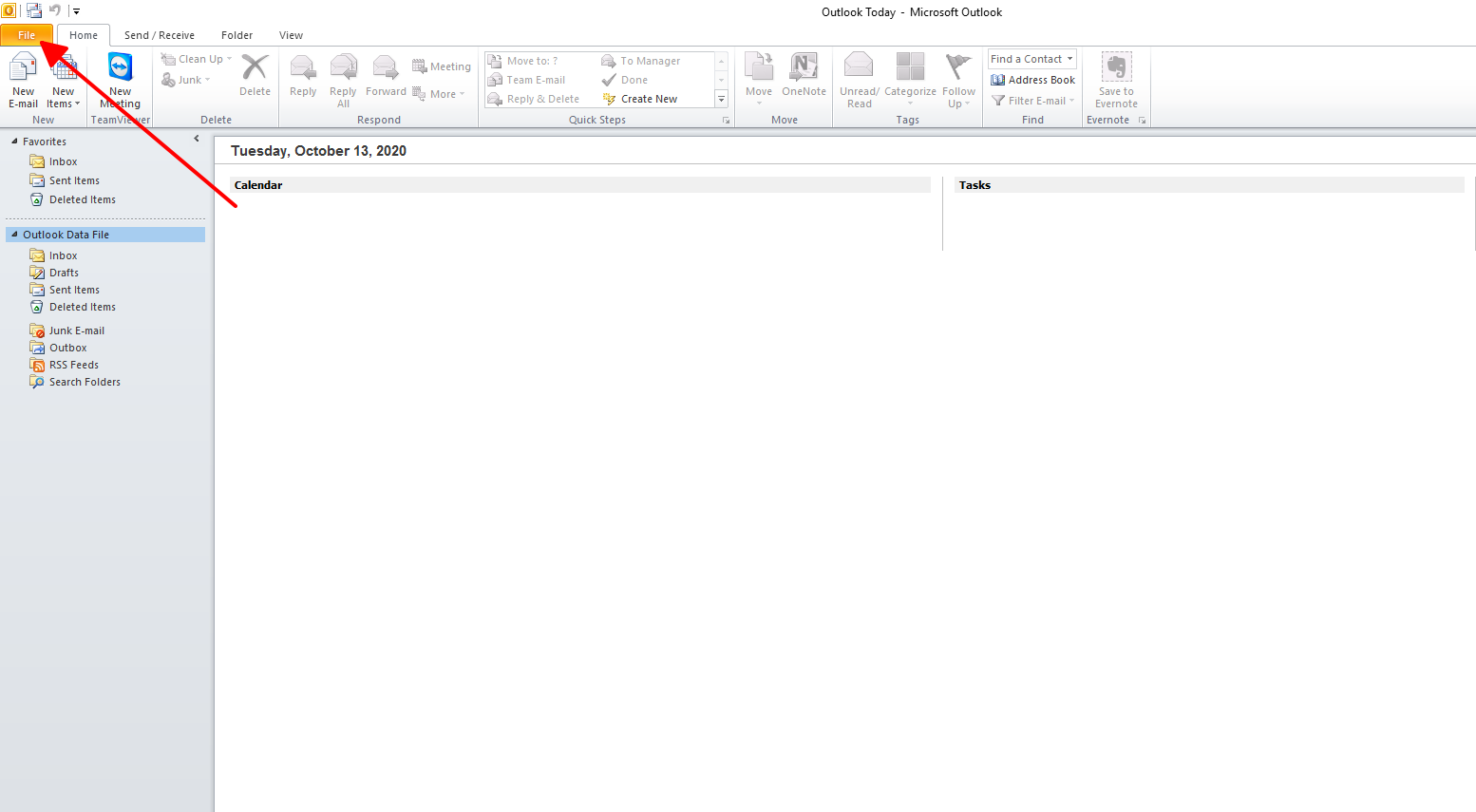
Task: Open the Folder ribbon tab
Action: 237,35
